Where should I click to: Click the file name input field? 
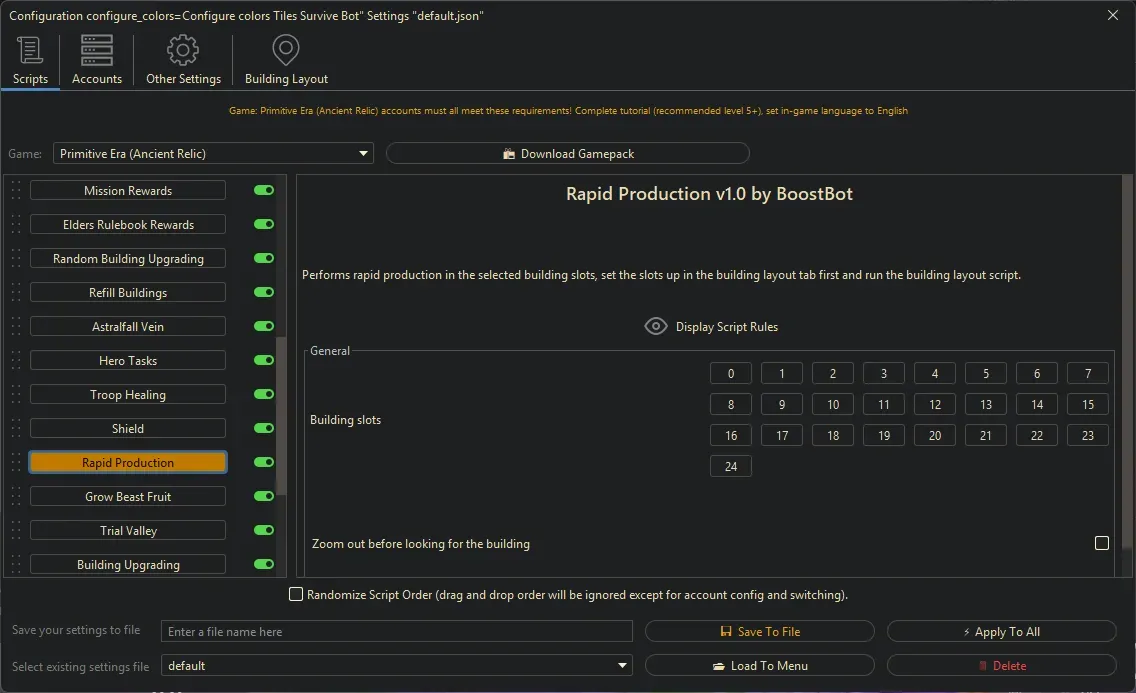(395, 631)
